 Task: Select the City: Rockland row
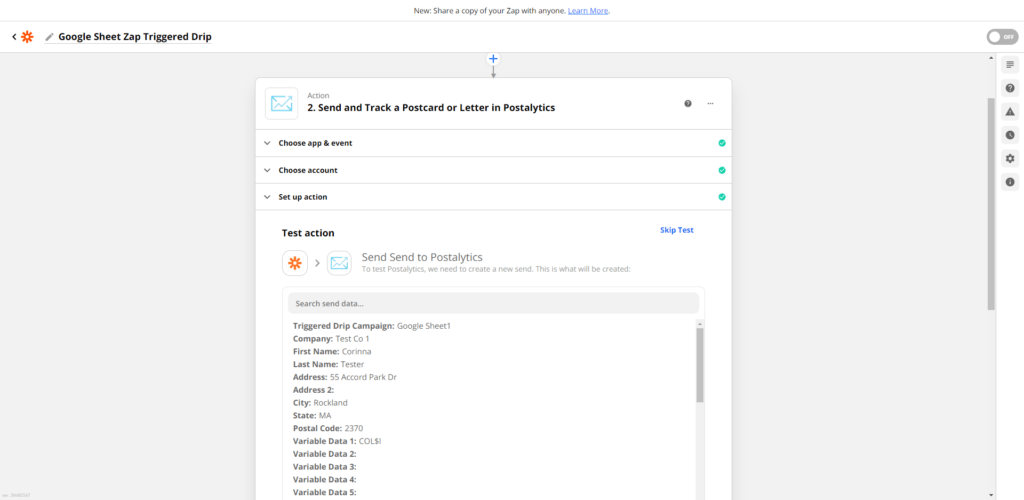[x=320, y=403]
